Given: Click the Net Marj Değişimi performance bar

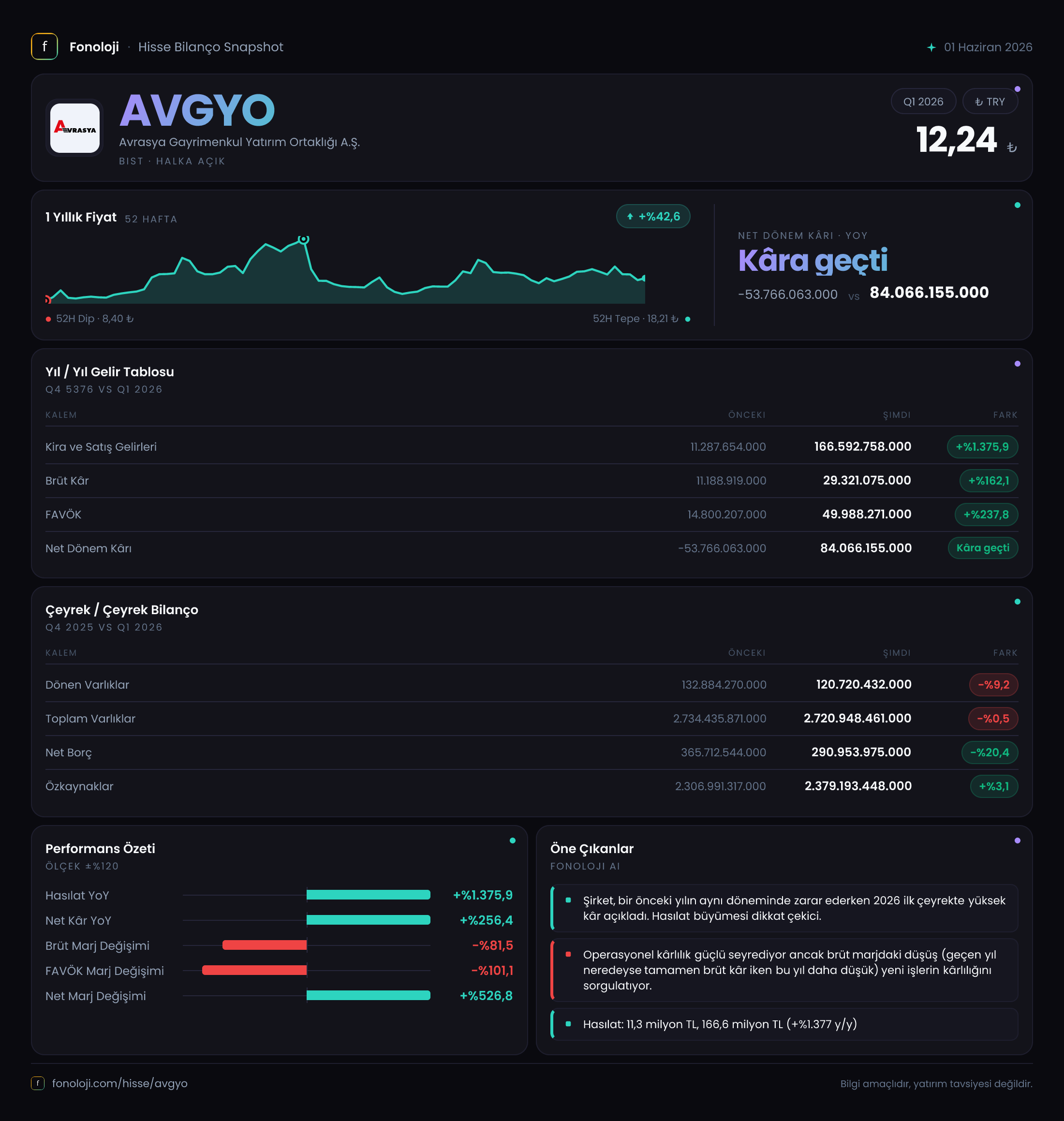Looking at the screenshot, I should click(x=368, y=995).
